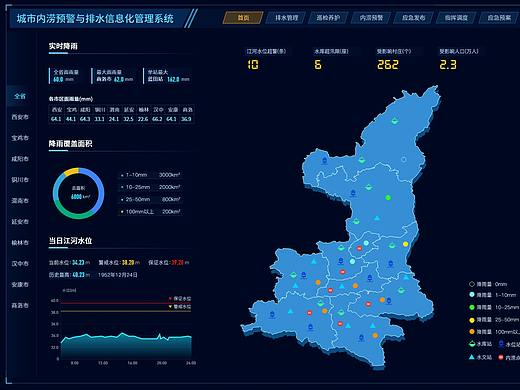This screenshot has height=390, width=520.
Task: Select 商洛市 in the sidebar
Action: coord(20,305)
